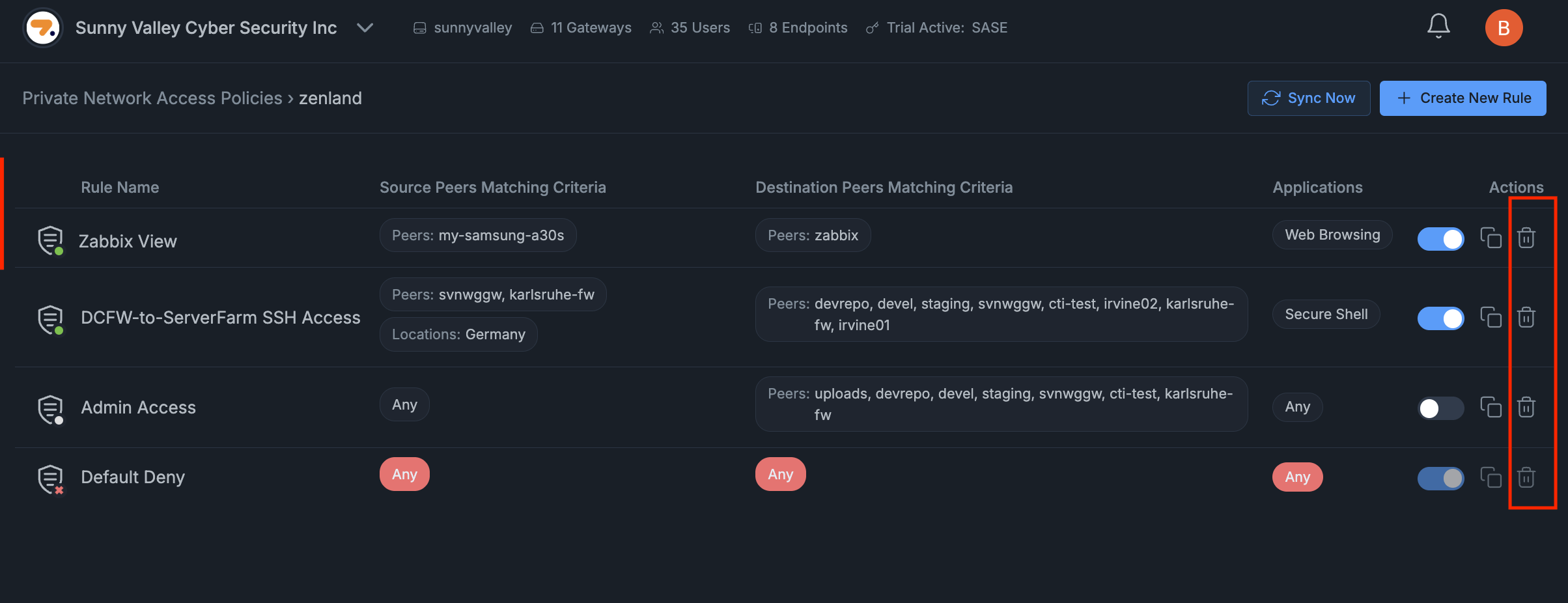This screenshot has width=1568, height=603.
Task: Expand the company name dropdown
Action: tap(365, 28)
